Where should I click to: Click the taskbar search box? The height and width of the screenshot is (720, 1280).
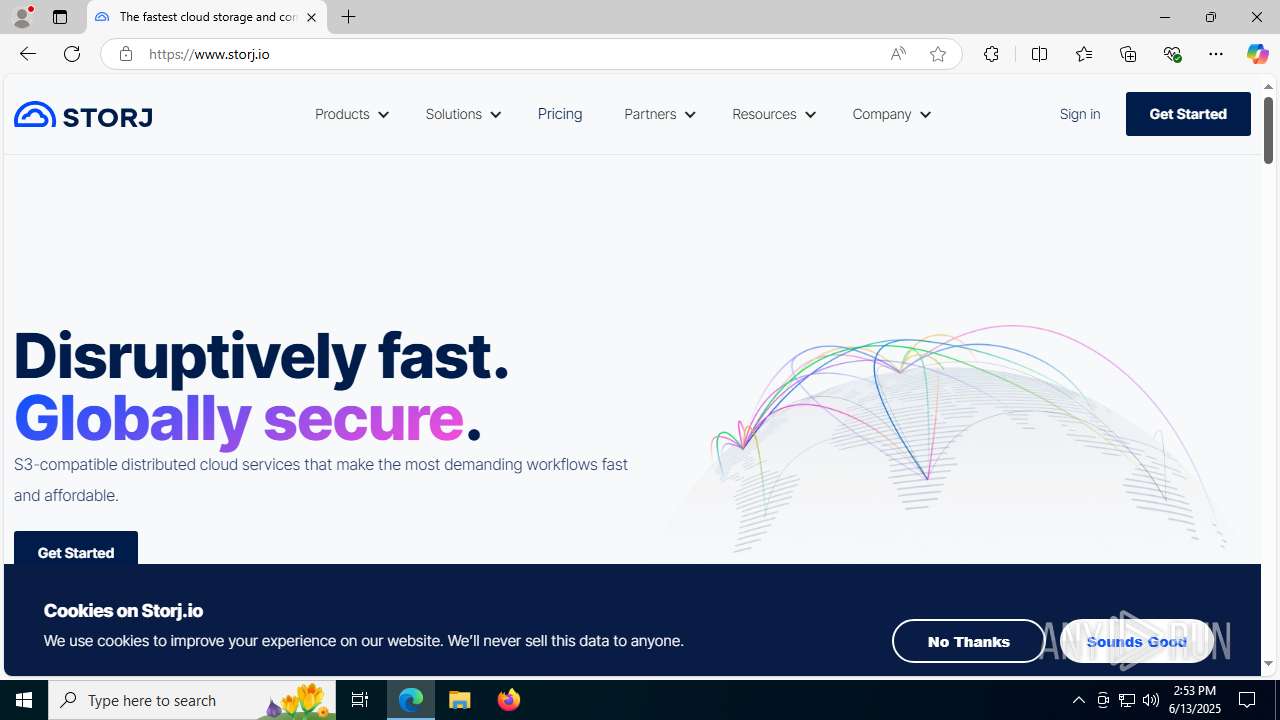click(x=192, y=700)
